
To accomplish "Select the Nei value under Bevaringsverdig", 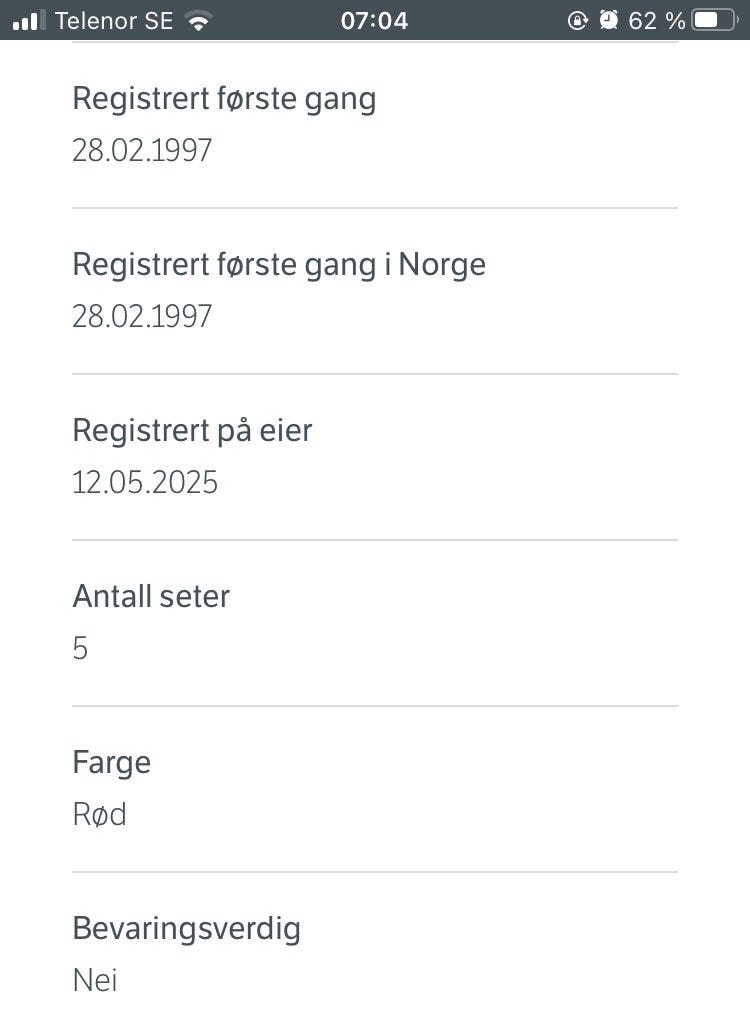I will click(95, 980).
